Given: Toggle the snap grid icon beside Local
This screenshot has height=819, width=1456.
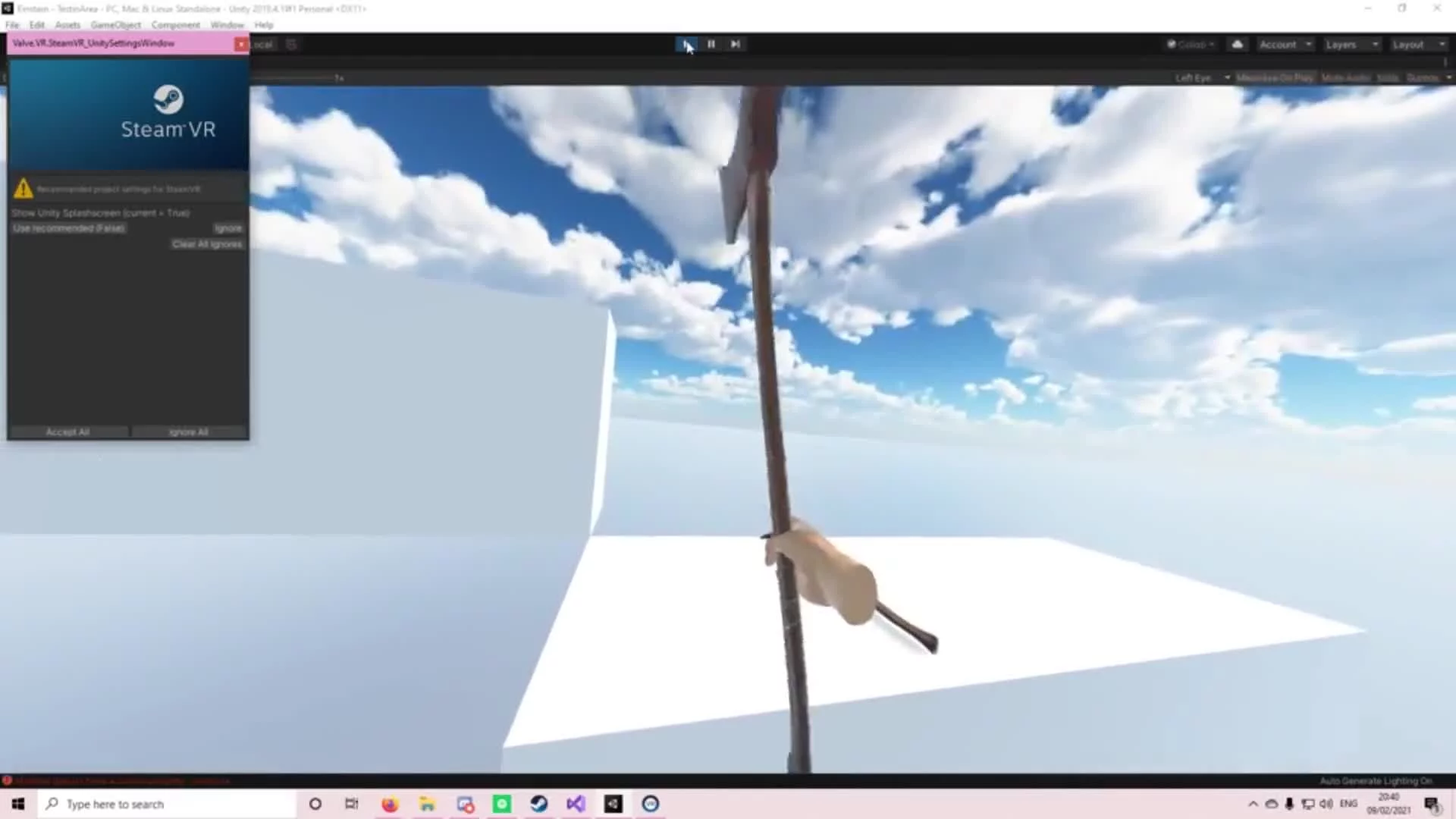Looking at the screenshot, I should pos(291,44).
